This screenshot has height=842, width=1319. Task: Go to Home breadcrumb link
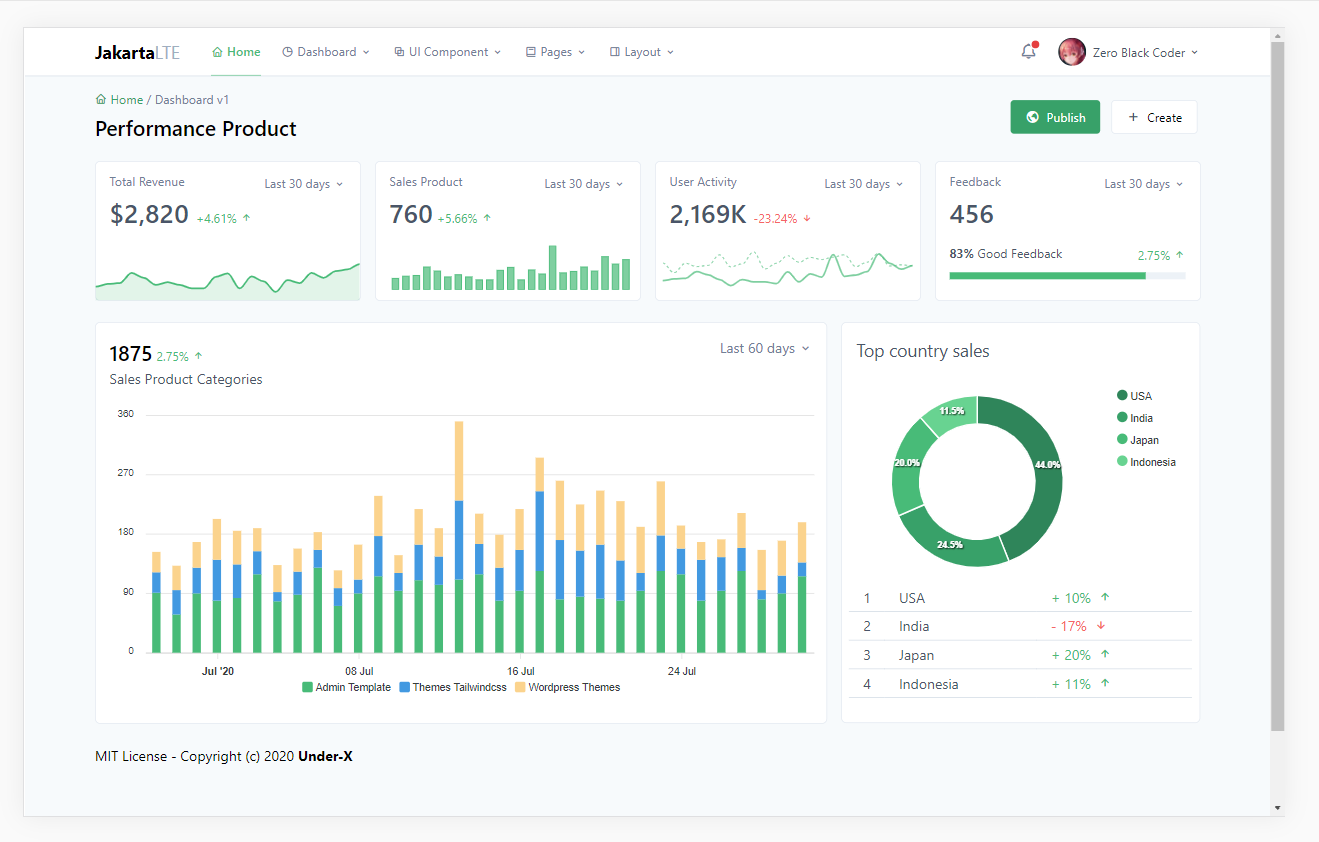127,100
